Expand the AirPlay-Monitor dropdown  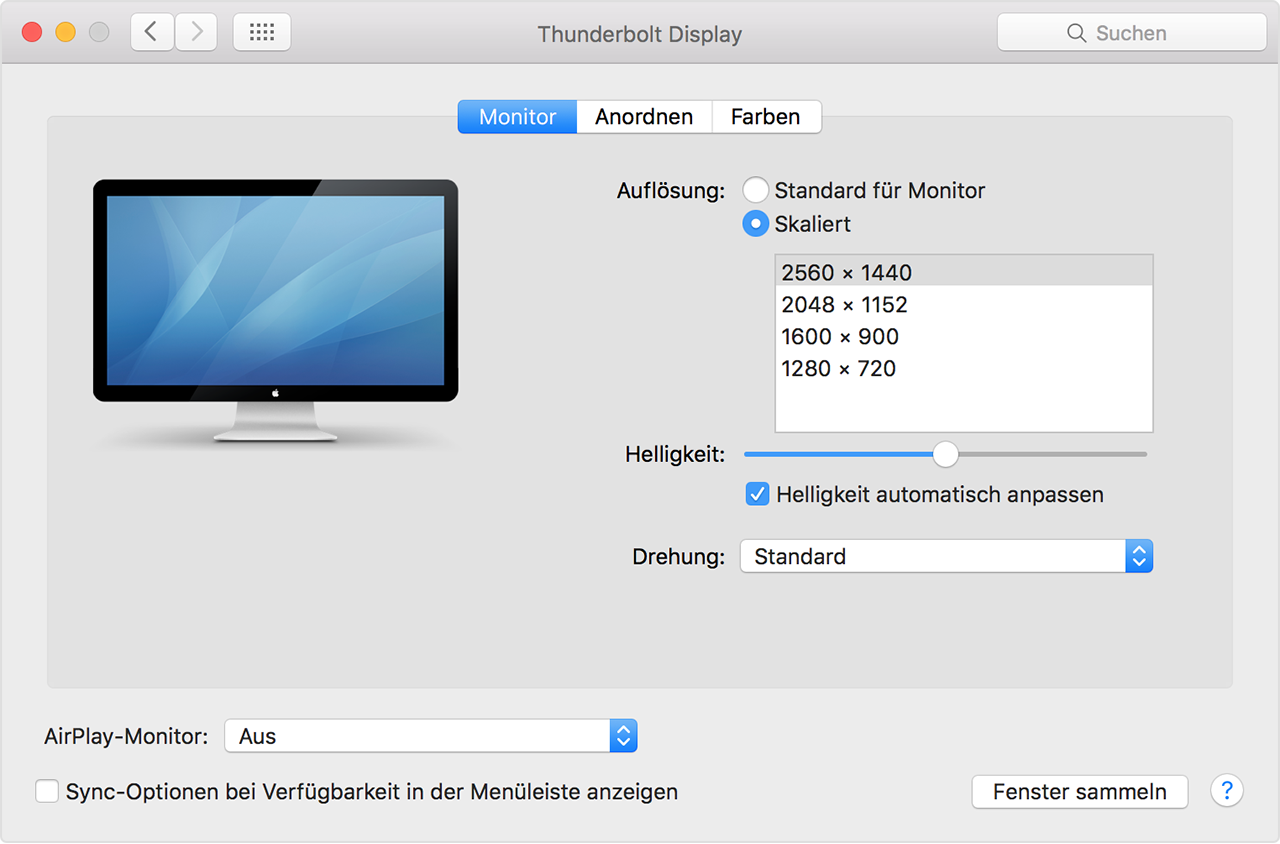(430, 737)
